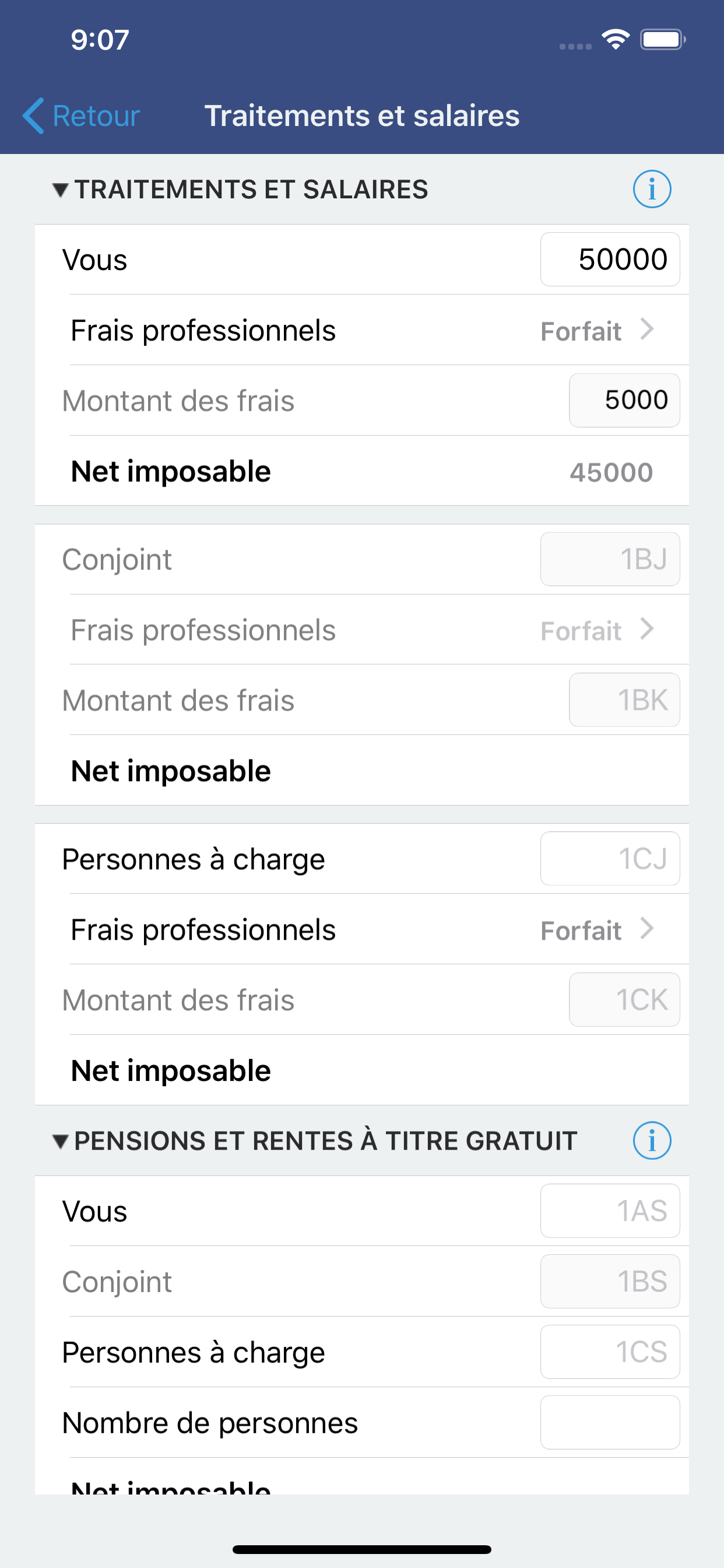The width and height of the screenshot is (724, 1568).
Task: Open Frais professionnels options for Vous
Action: click(x=596, y=331)
